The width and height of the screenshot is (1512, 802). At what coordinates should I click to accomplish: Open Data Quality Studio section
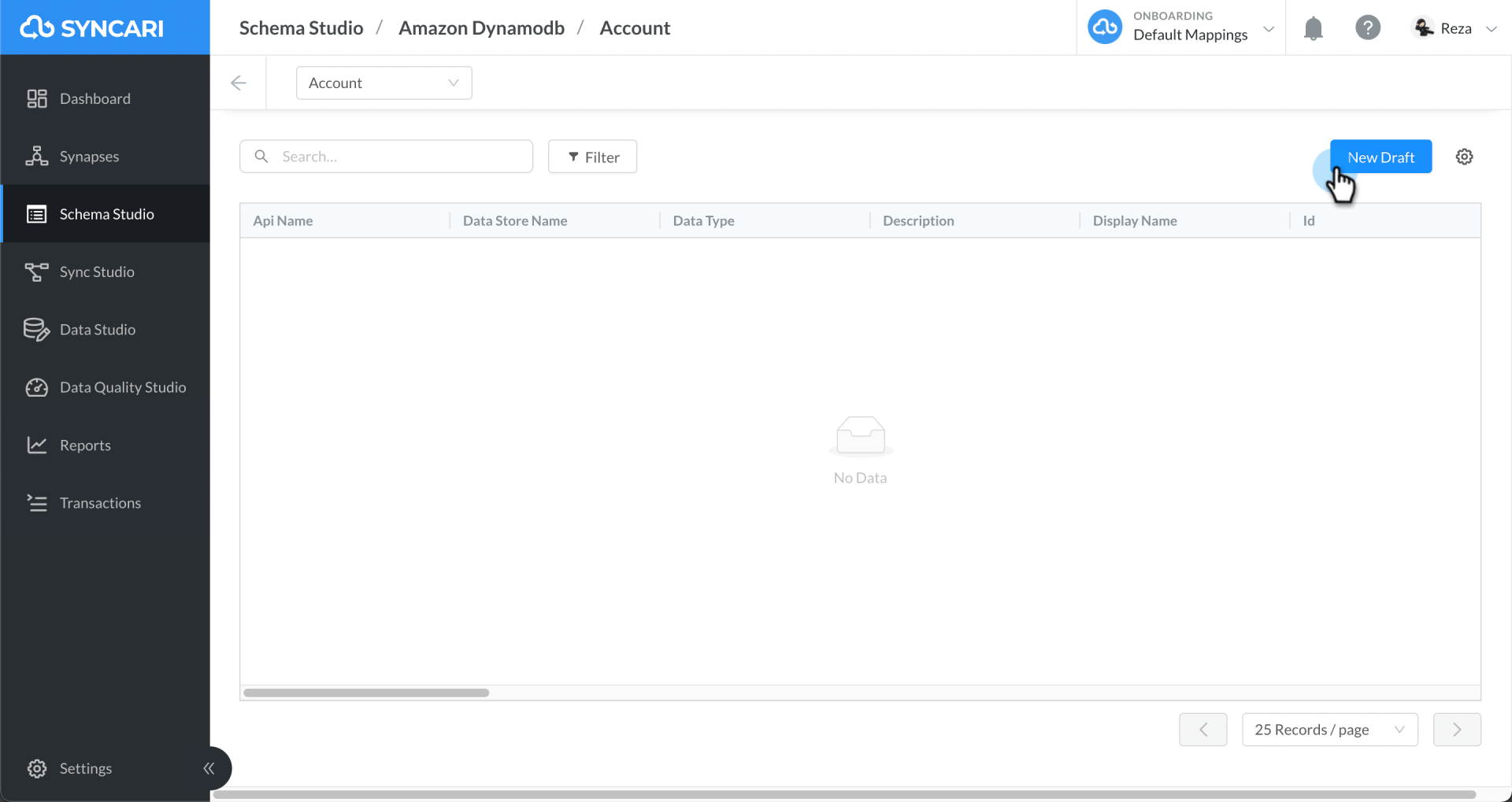105,387
